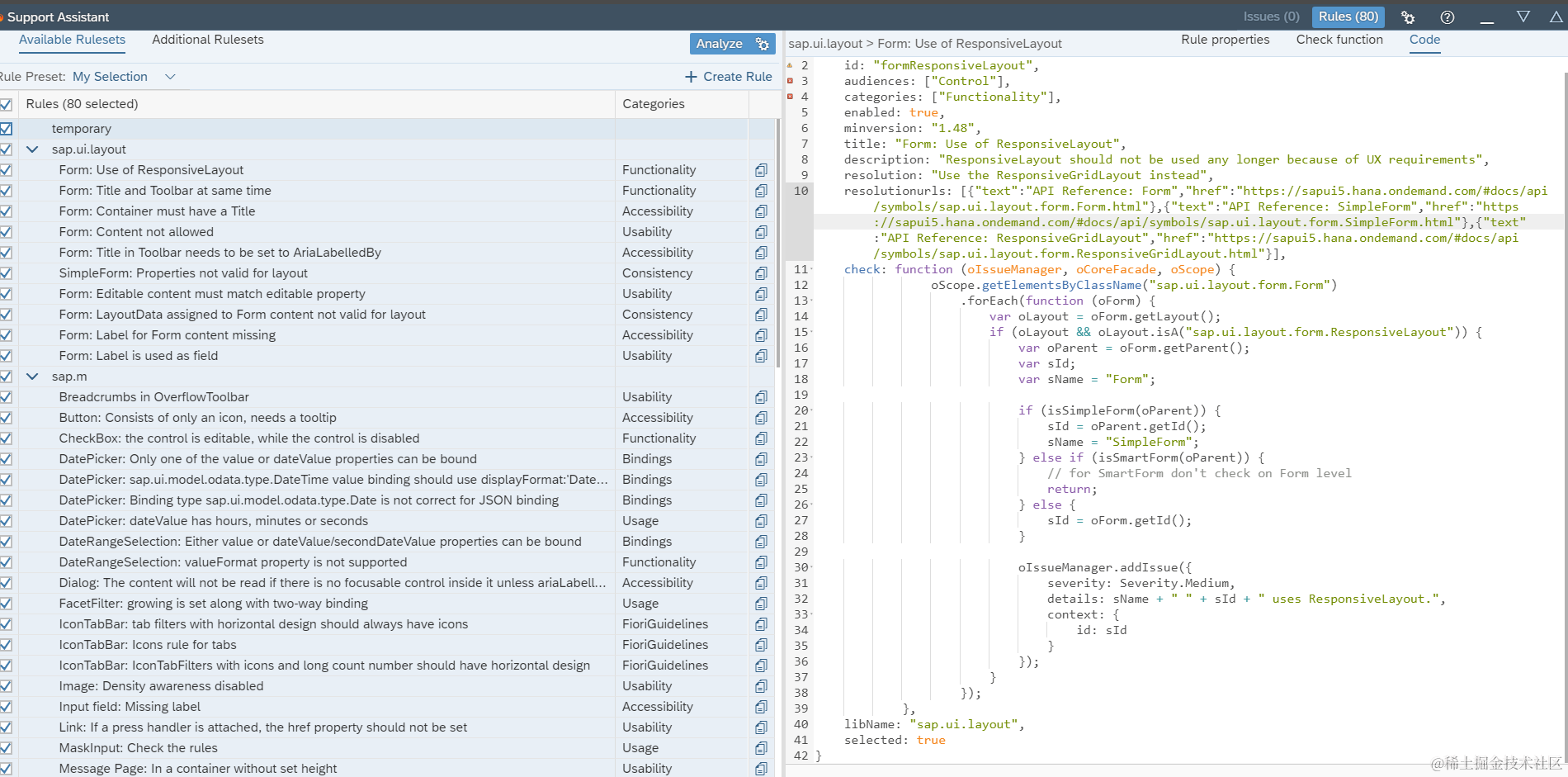Screen dimensions: 1568x777
Task: Switch to the Available Rulesets tab
Action: pyautogui.click(x=72, y=40)
